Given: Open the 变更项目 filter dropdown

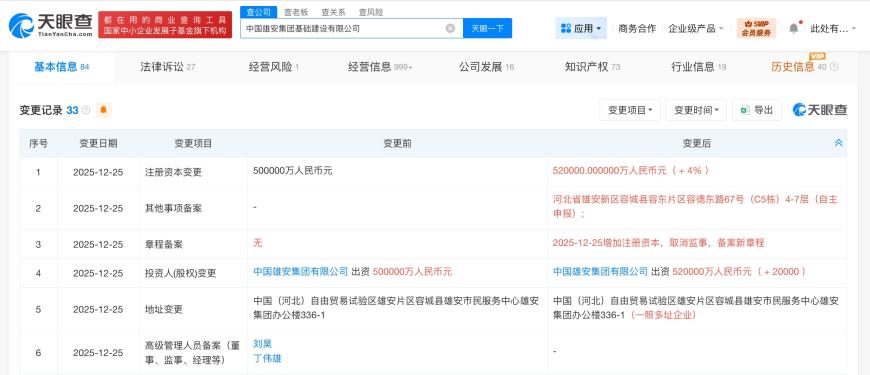Looking at the screenshot, I should (x=630, y=110).
